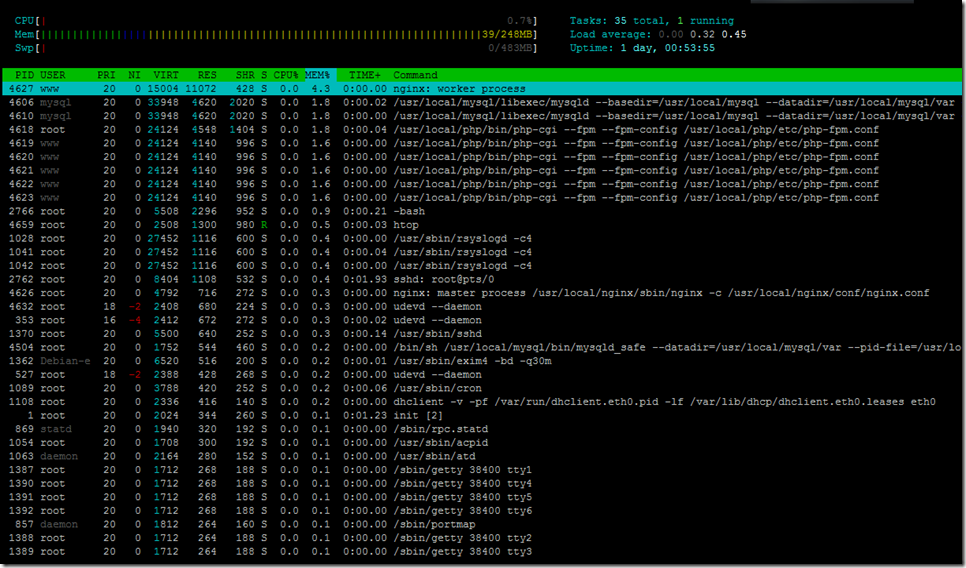Select rsyslogd process with PID 1028
Viewport: 966px width, 568px height.
482,238
